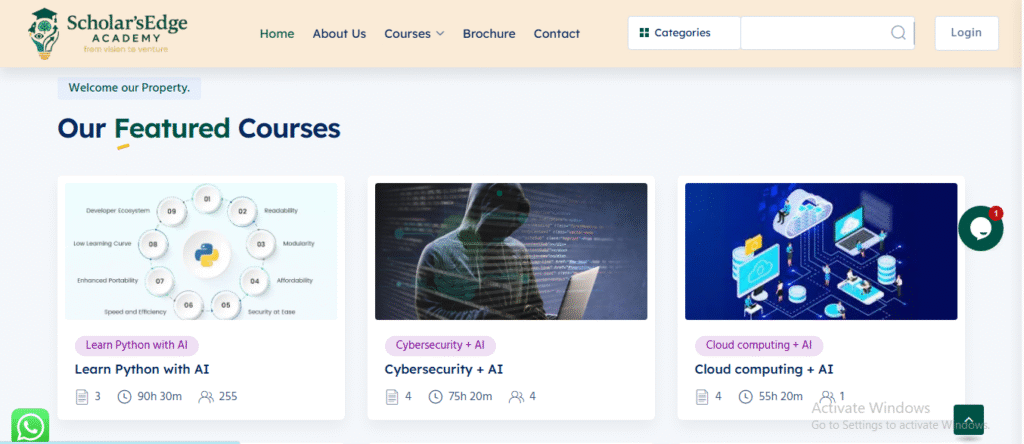Select the Brochure menu item

click(489, 33)
